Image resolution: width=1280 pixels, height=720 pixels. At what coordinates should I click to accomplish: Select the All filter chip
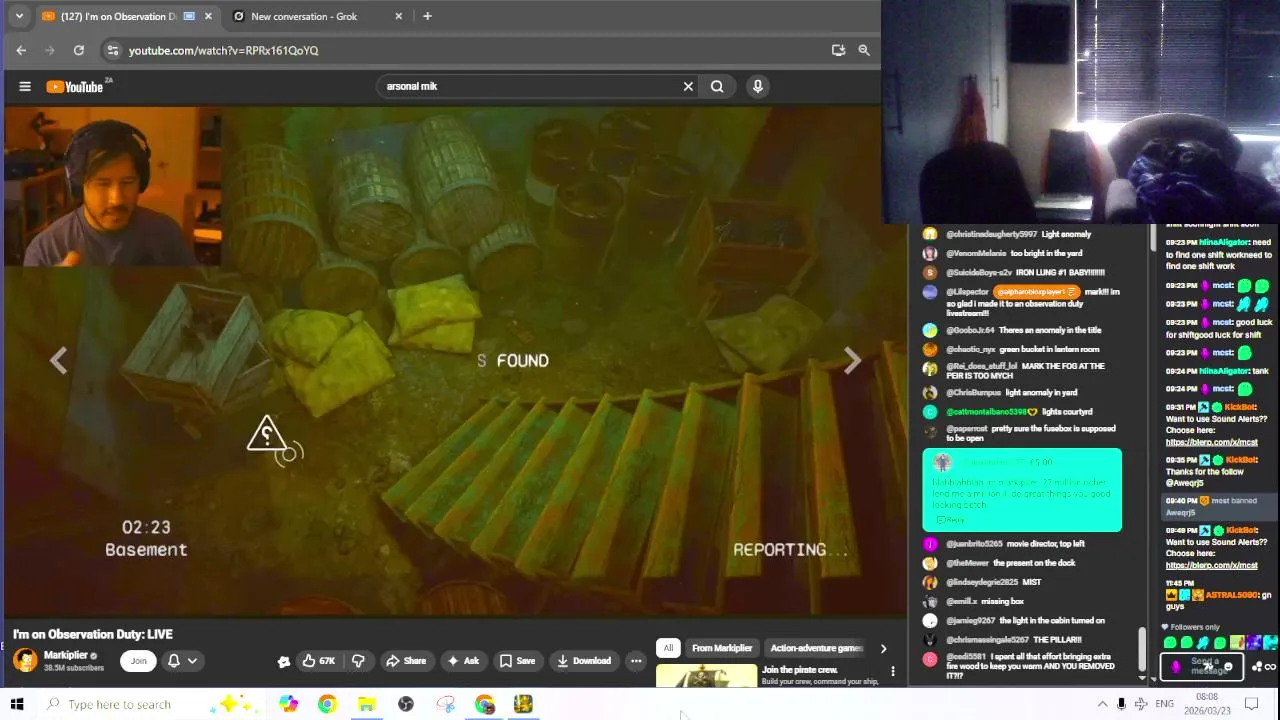click(x=668, y=648)
